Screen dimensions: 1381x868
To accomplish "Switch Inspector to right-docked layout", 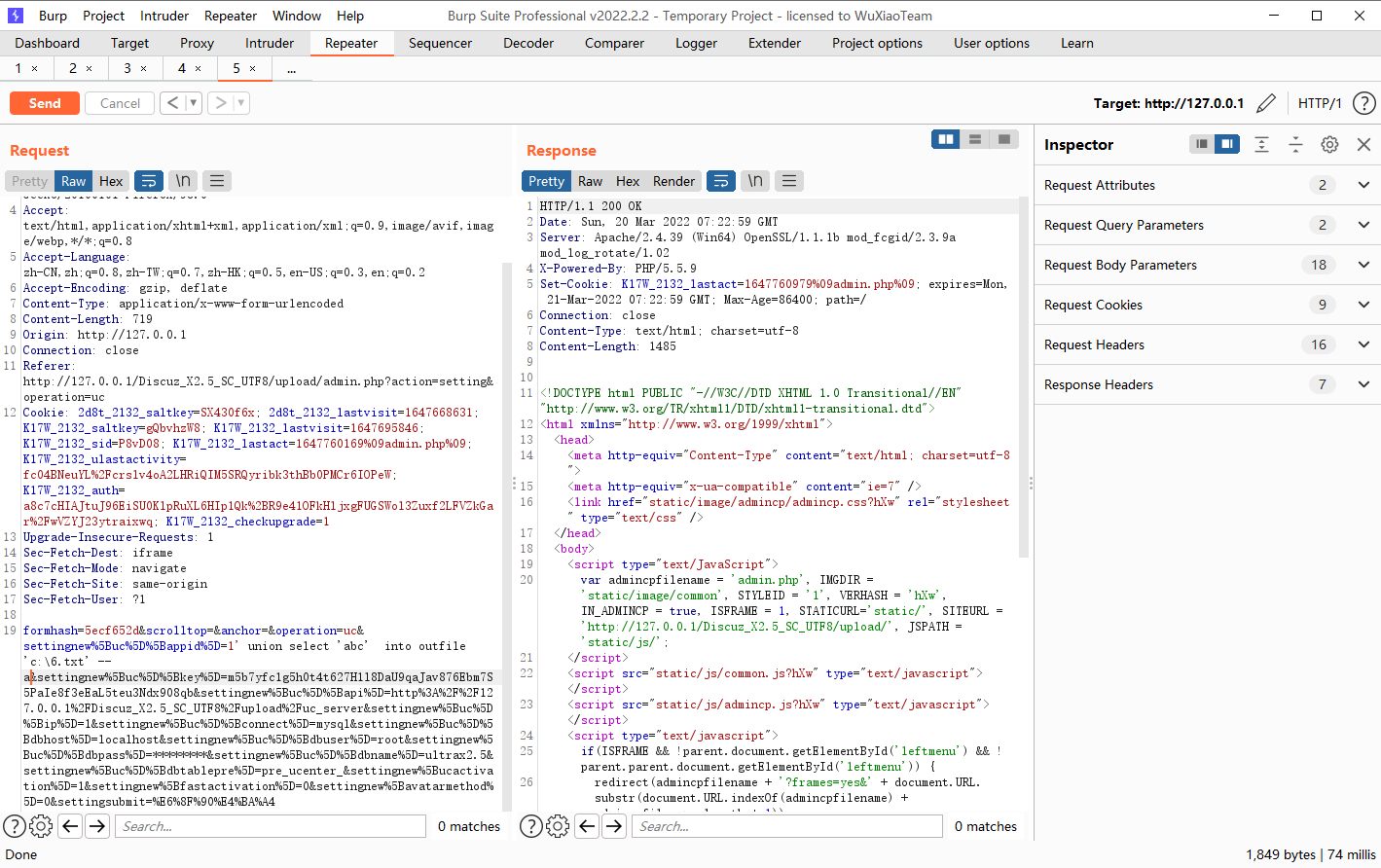I will pos(1227,144).
